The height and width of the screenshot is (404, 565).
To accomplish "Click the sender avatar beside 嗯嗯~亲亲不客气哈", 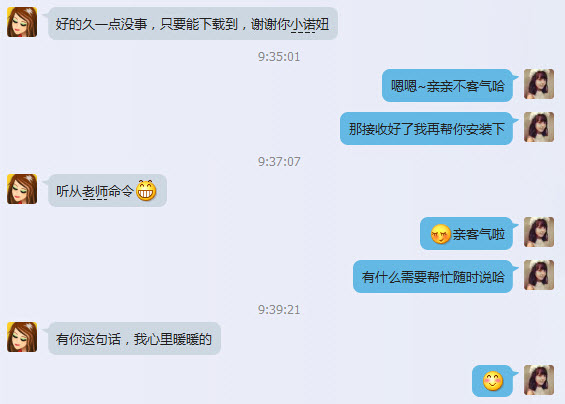I will click(x=539, y=84).
